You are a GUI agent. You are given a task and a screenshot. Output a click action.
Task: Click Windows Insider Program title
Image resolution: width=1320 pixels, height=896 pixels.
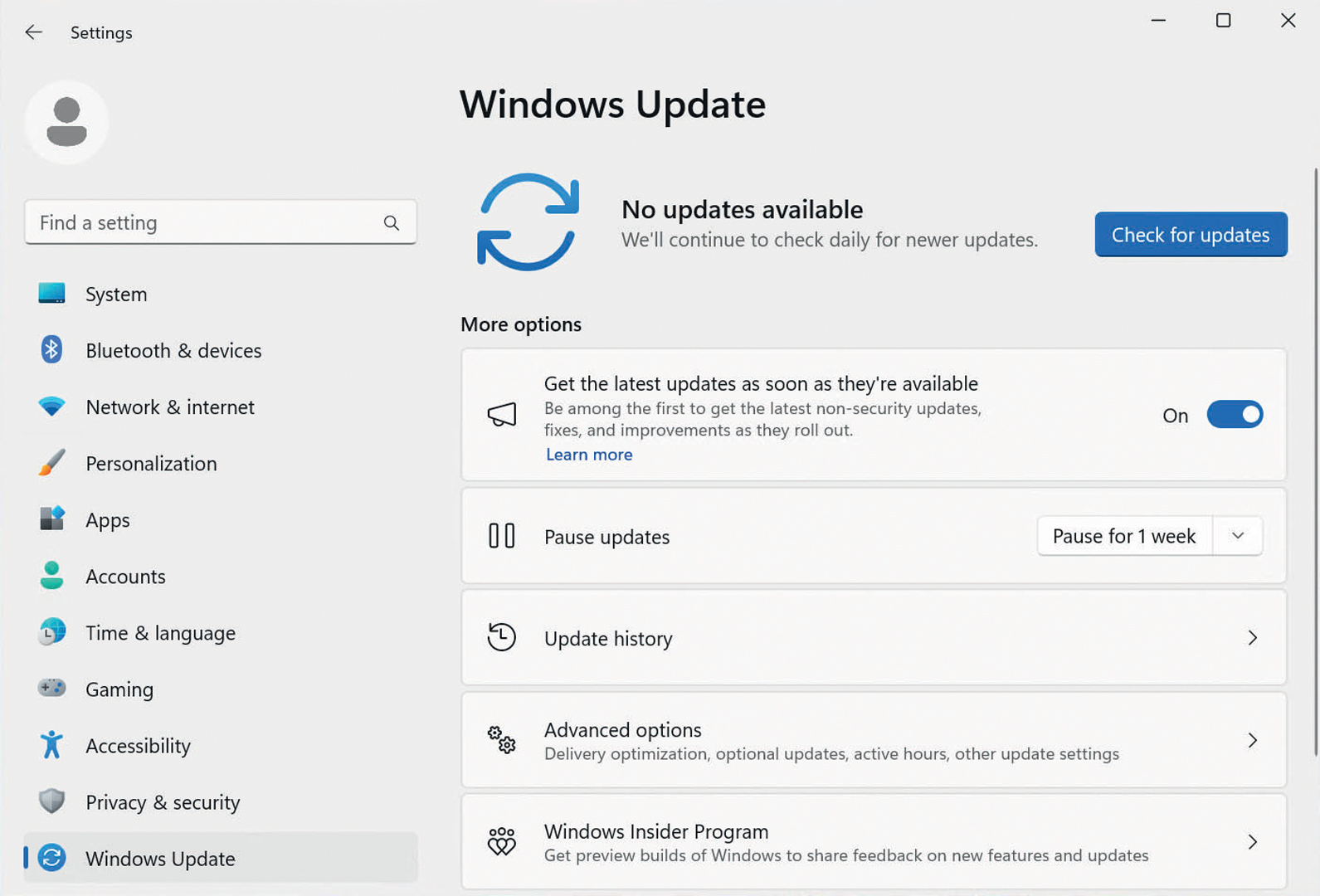click(x=656, y=831)
